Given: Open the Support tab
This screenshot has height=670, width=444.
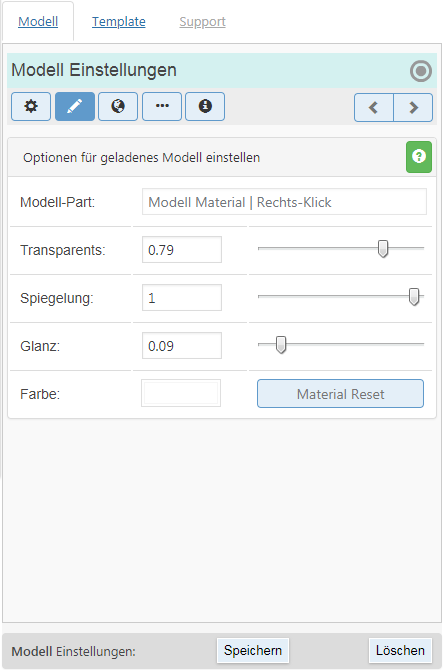Looking at the screenshot, I should coord(203,21).
